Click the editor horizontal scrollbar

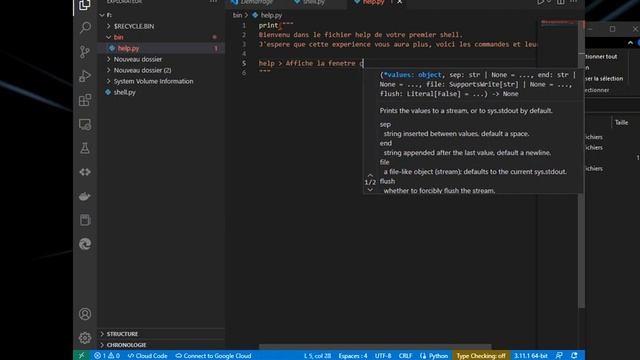tap(375, 347)
